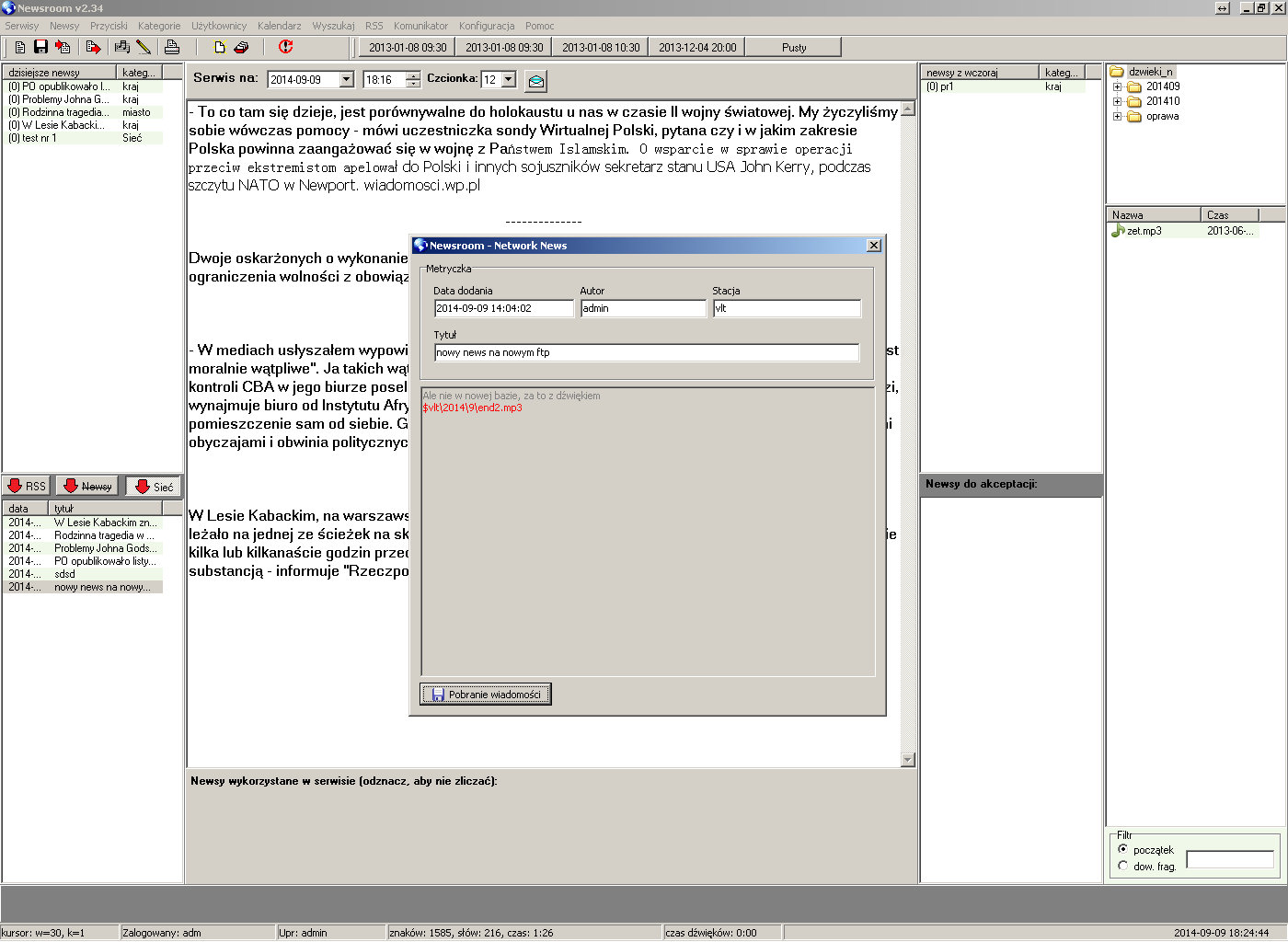
Task: Select news row Rodzinna tragedia miasto
Action: [x=83, y=112]
